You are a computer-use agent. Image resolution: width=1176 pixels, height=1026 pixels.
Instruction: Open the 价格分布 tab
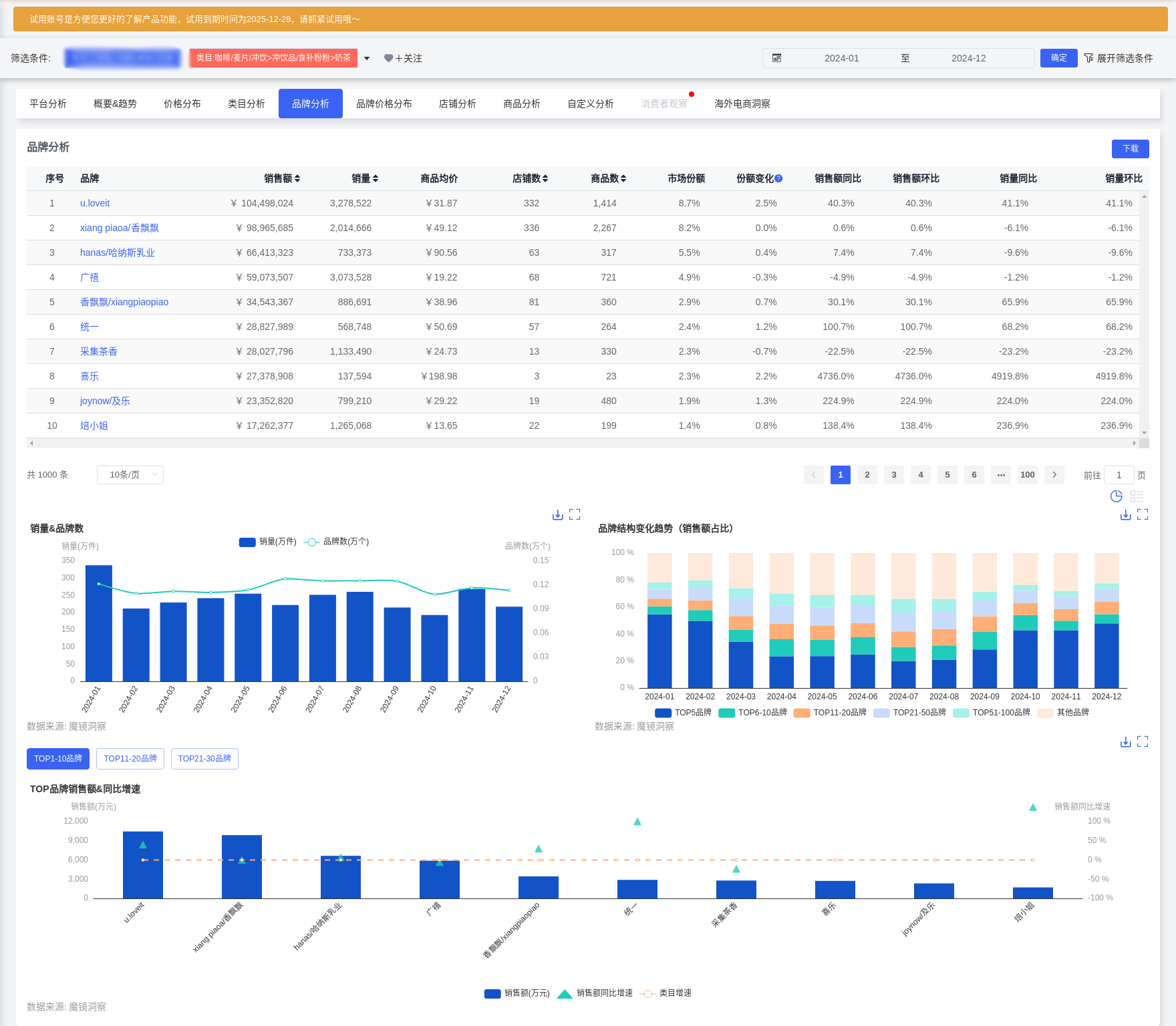(x=182, y=104)
